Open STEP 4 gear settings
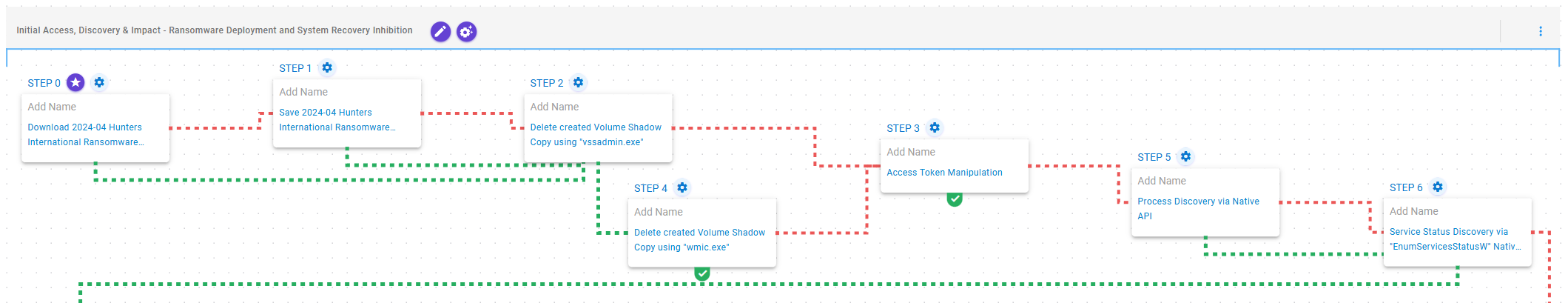This screenshot has height=303, width=1568. [682, 187]
